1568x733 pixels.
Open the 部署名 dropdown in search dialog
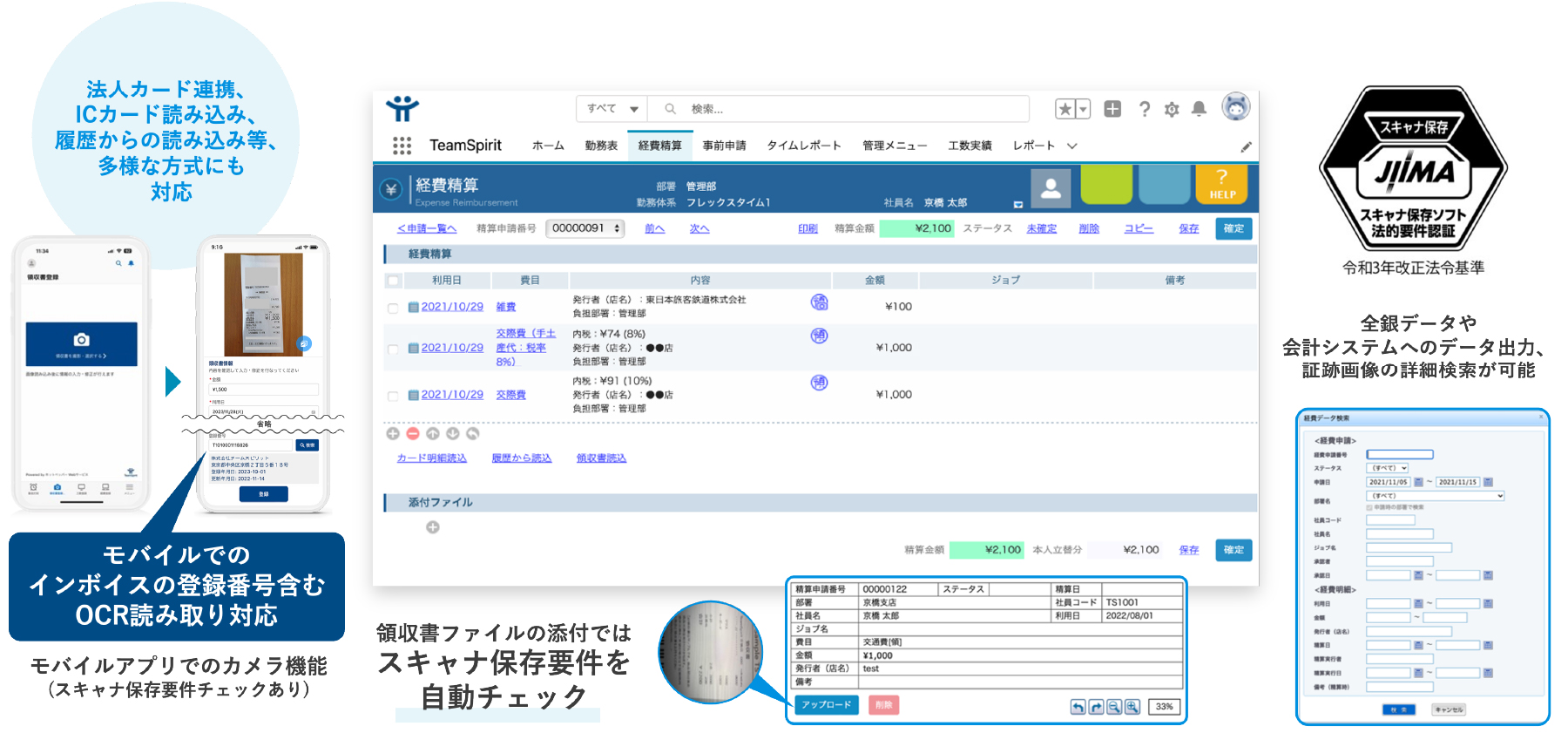[x=1436, y=496]
